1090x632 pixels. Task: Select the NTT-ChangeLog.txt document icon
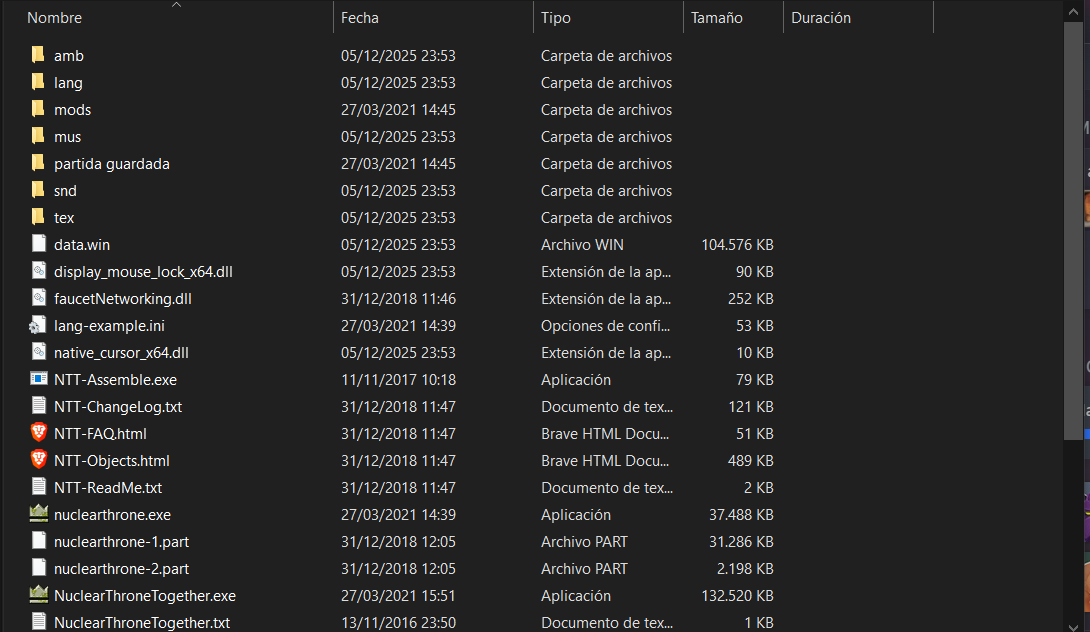[39, 406]
